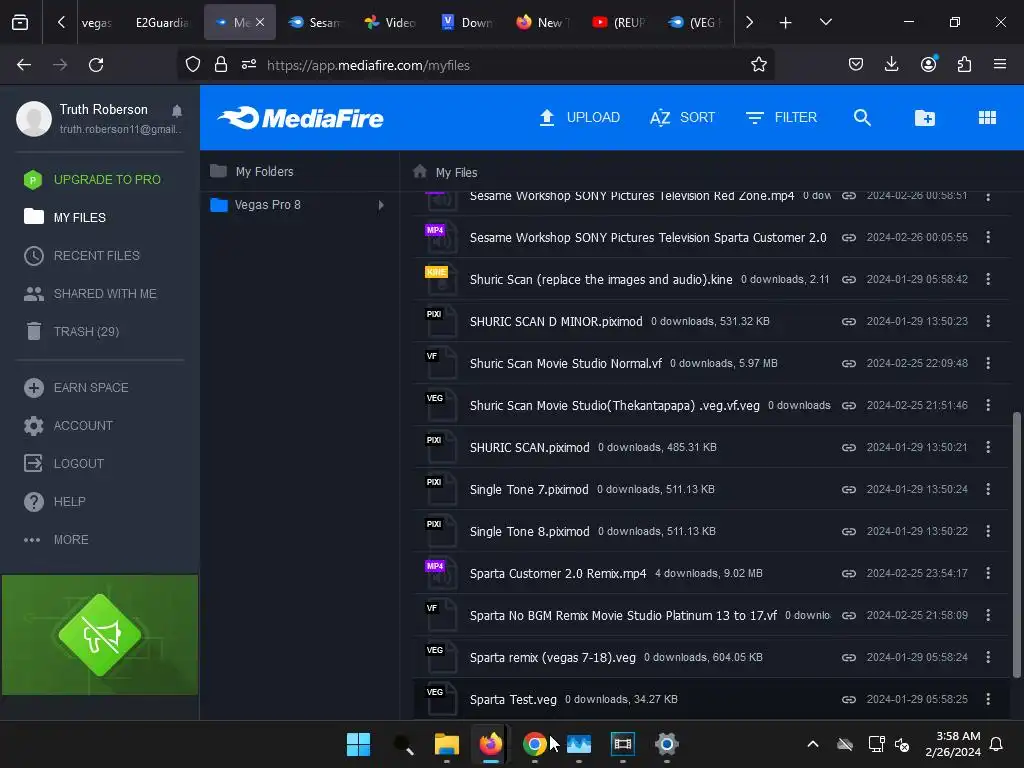Show hidden system tray icons chevron
1024x768 pixels.
tap(813, 744)
